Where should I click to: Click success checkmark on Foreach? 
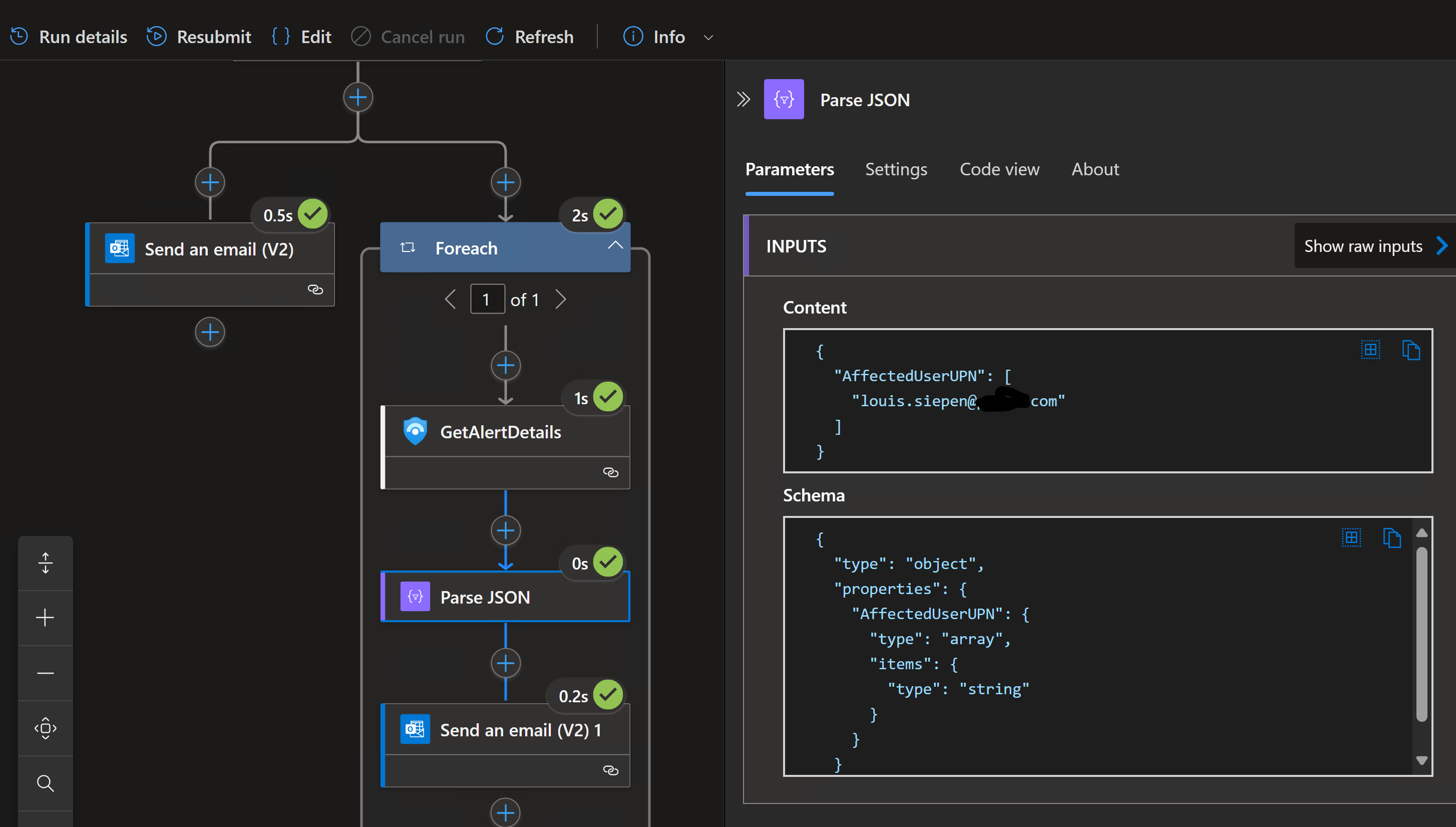[x=608, y=214]
